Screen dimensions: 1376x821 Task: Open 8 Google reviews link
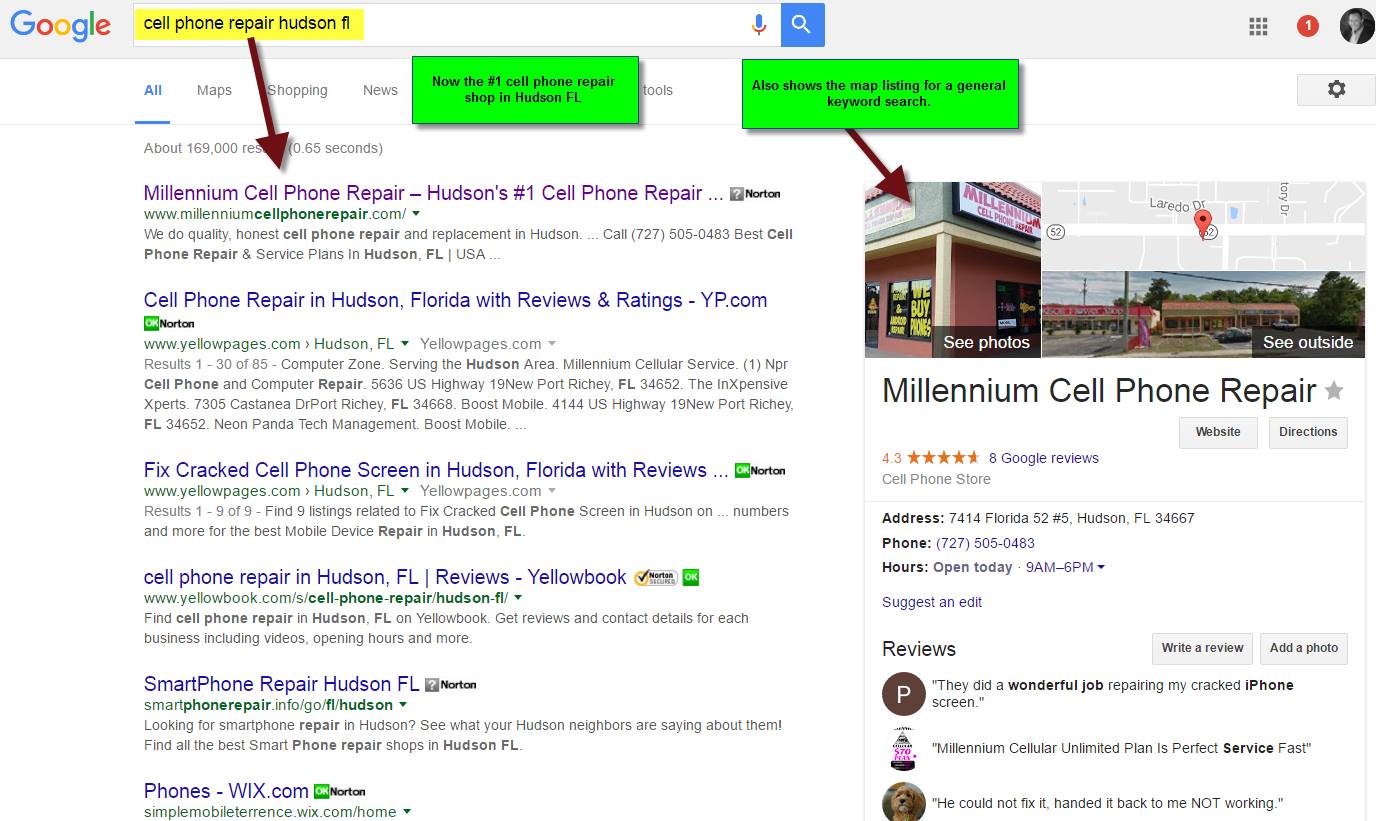pyautogui.click(x=1043, y=458)
